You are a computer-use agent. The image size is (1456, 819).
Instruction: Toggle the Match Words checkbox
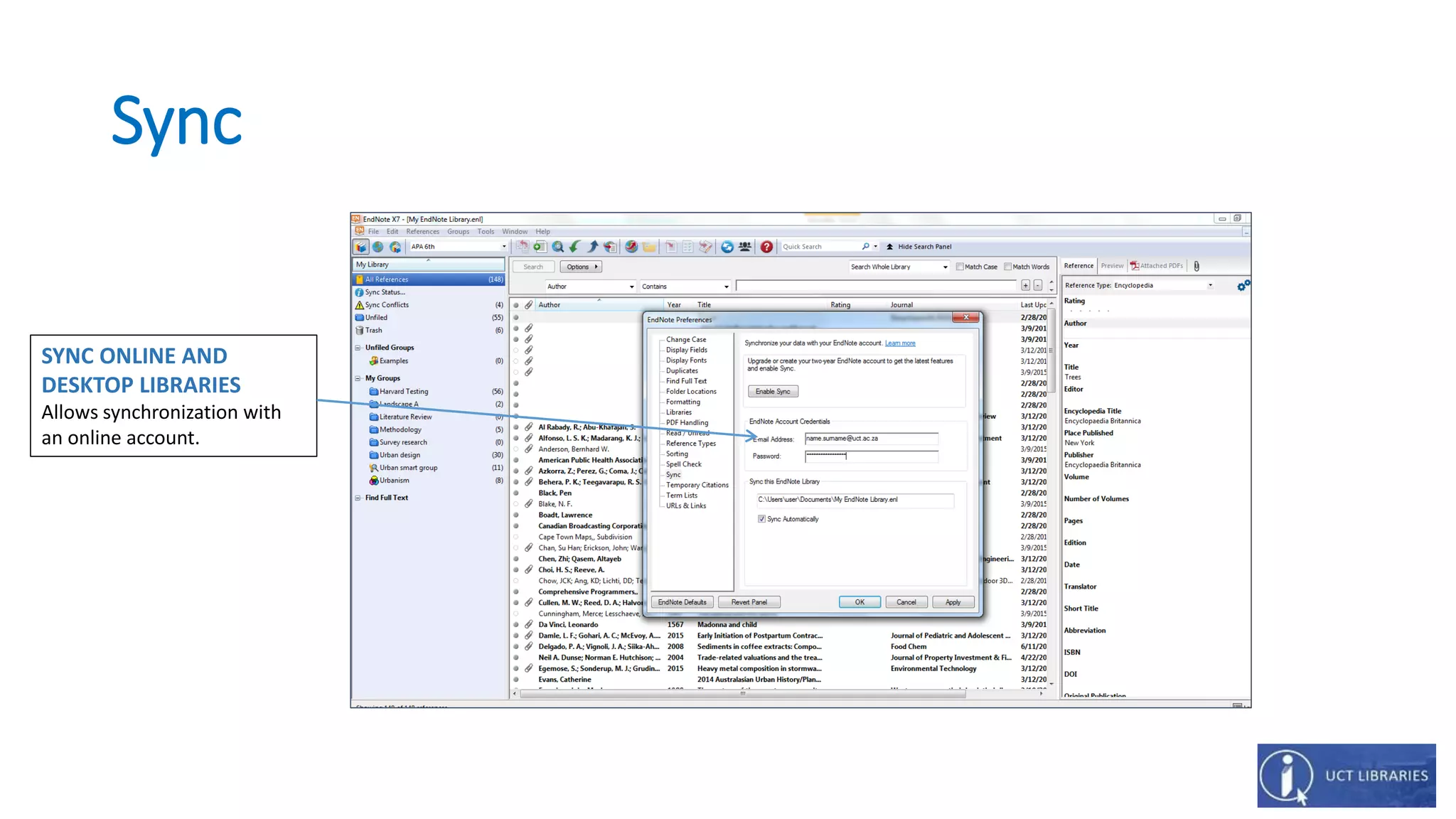[x=1007, y=267]
